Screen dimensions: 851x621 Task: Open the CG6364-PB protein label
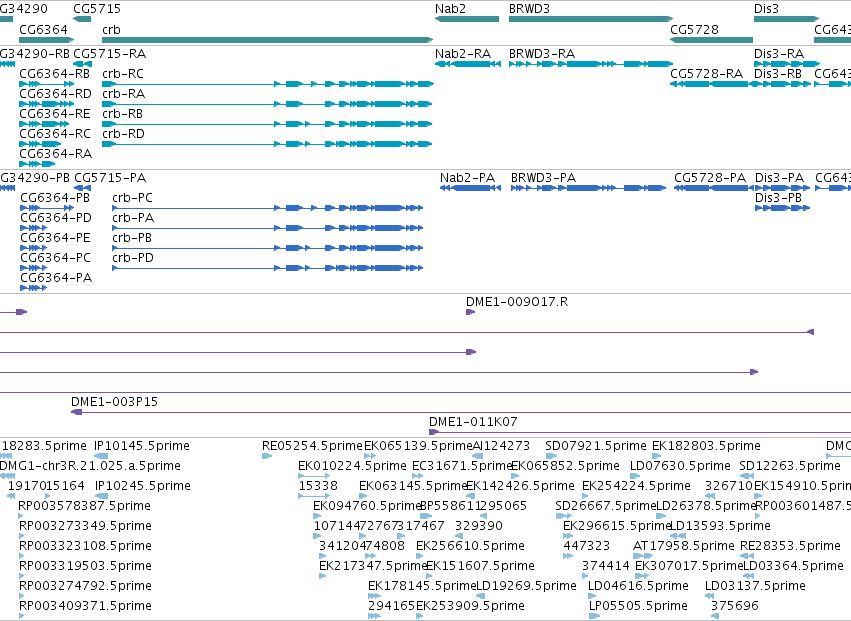click(55, 198)
